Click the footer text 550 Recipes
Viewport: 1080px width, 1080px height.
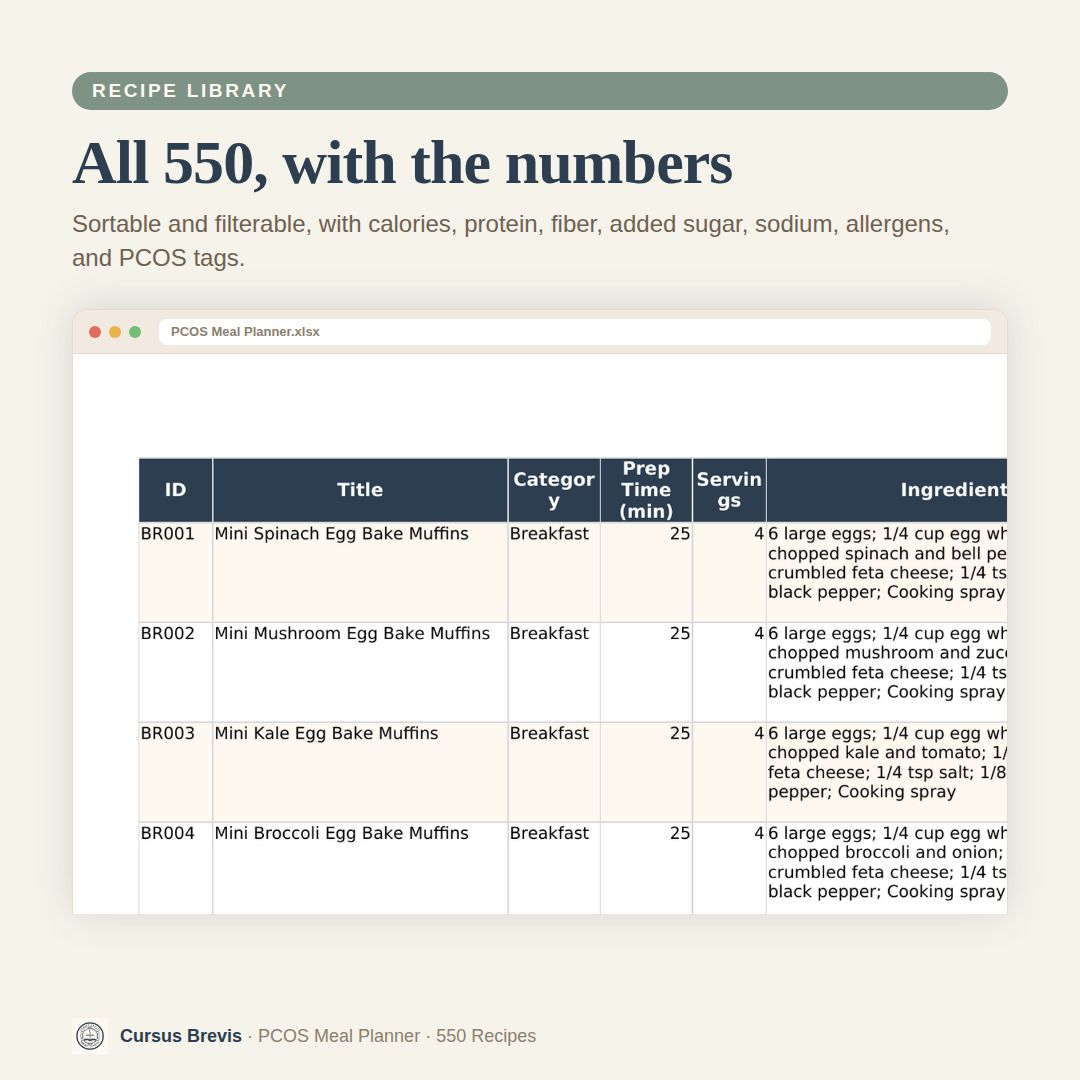486,1036
